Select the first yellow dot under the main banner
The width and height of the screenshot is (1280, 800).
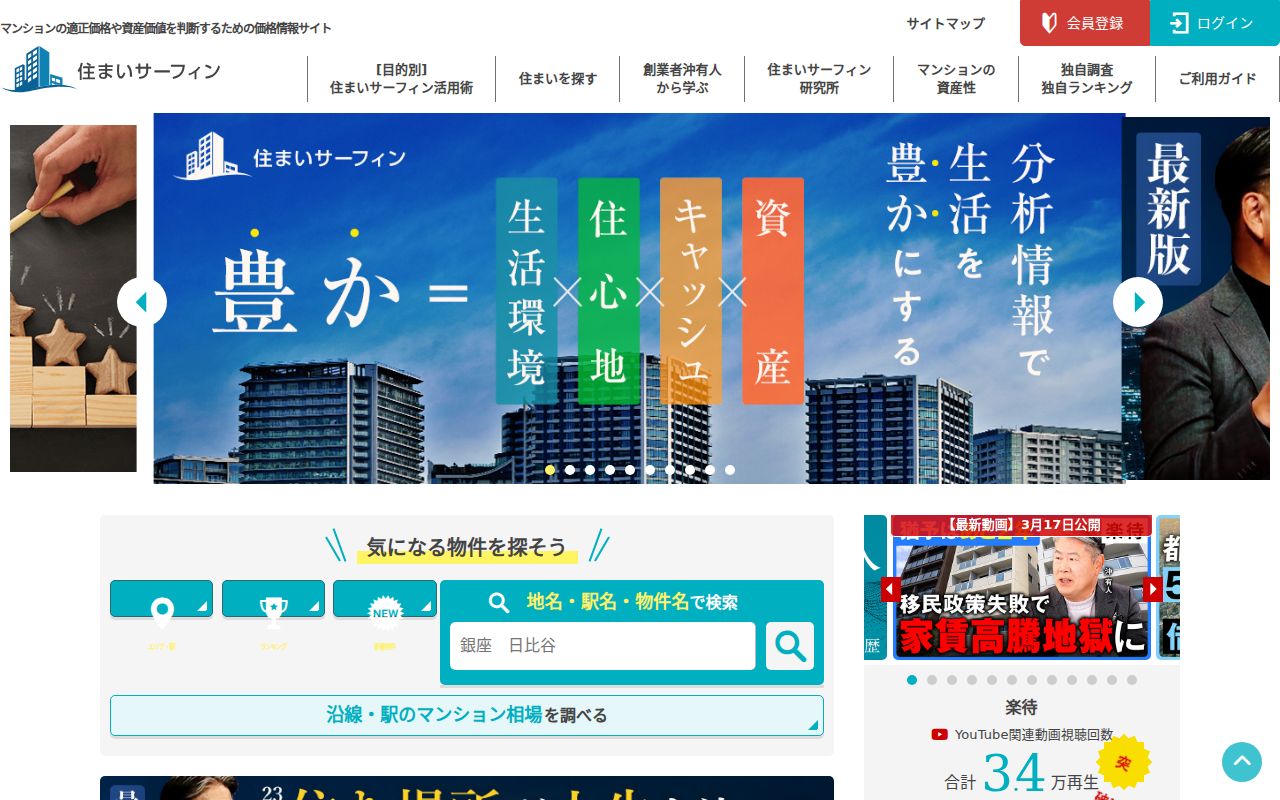tap(550, 470)
